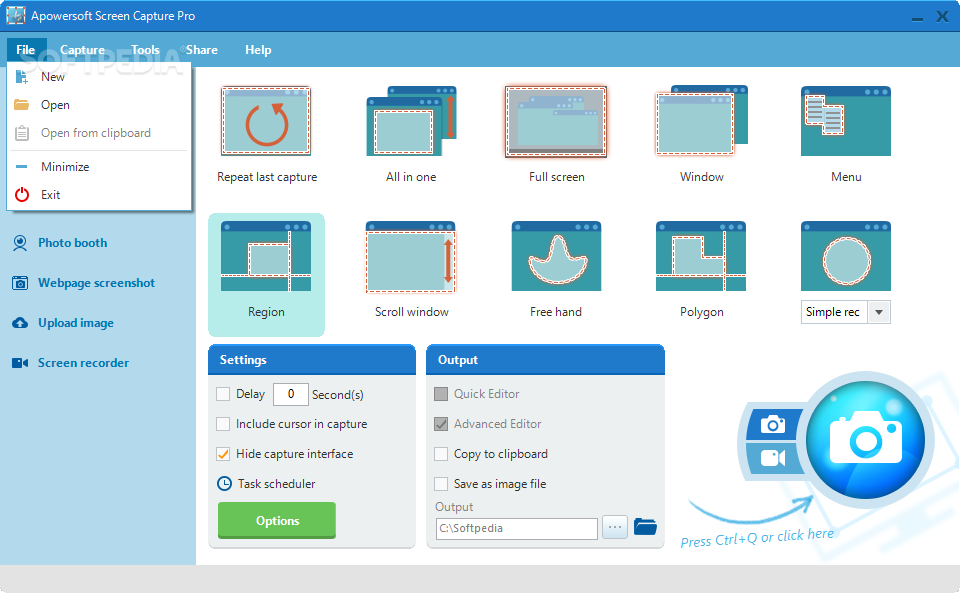Click the Upload image cloud icon
960x593 pixels.
coord(20,323)
